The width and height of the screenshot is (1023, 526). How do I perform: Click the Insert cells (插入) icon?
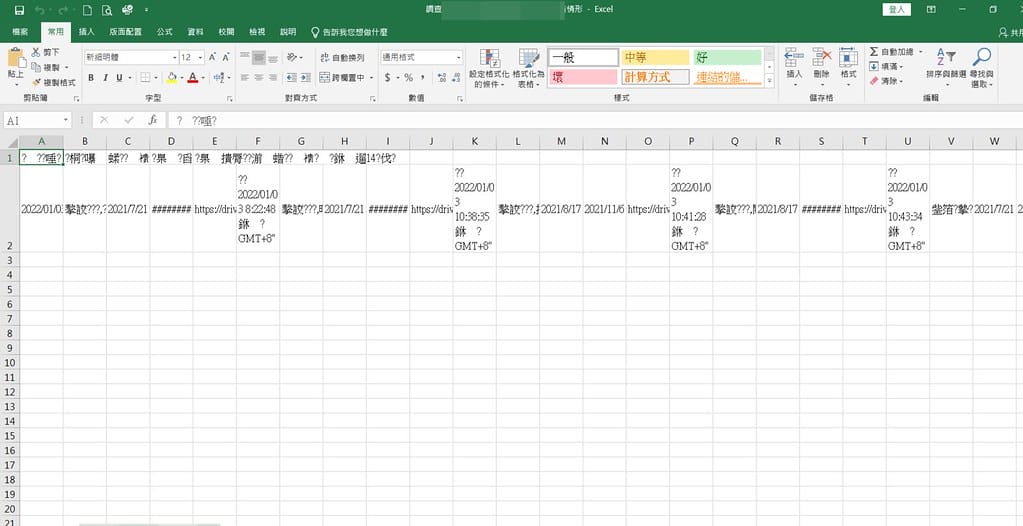(x=794, y=68)
